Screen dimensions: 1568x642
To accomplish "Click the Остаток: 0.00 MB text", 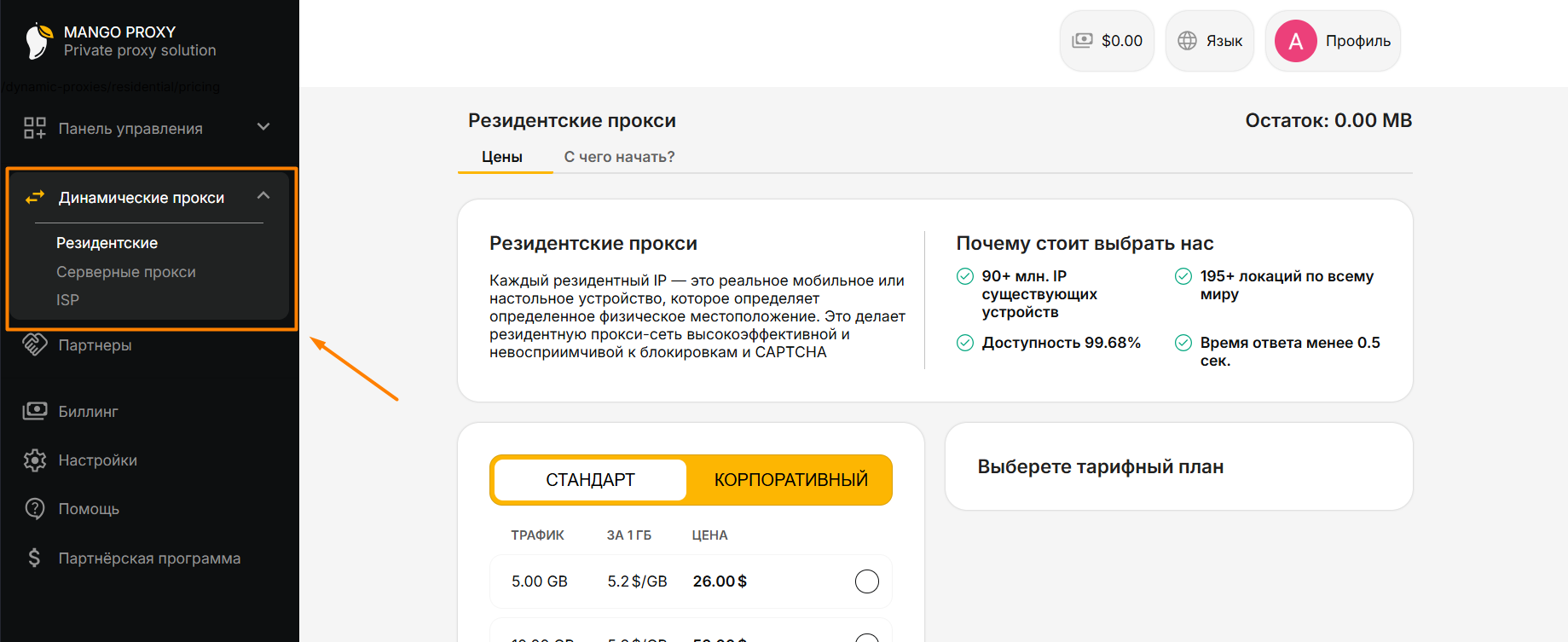I will [1328, 120].
